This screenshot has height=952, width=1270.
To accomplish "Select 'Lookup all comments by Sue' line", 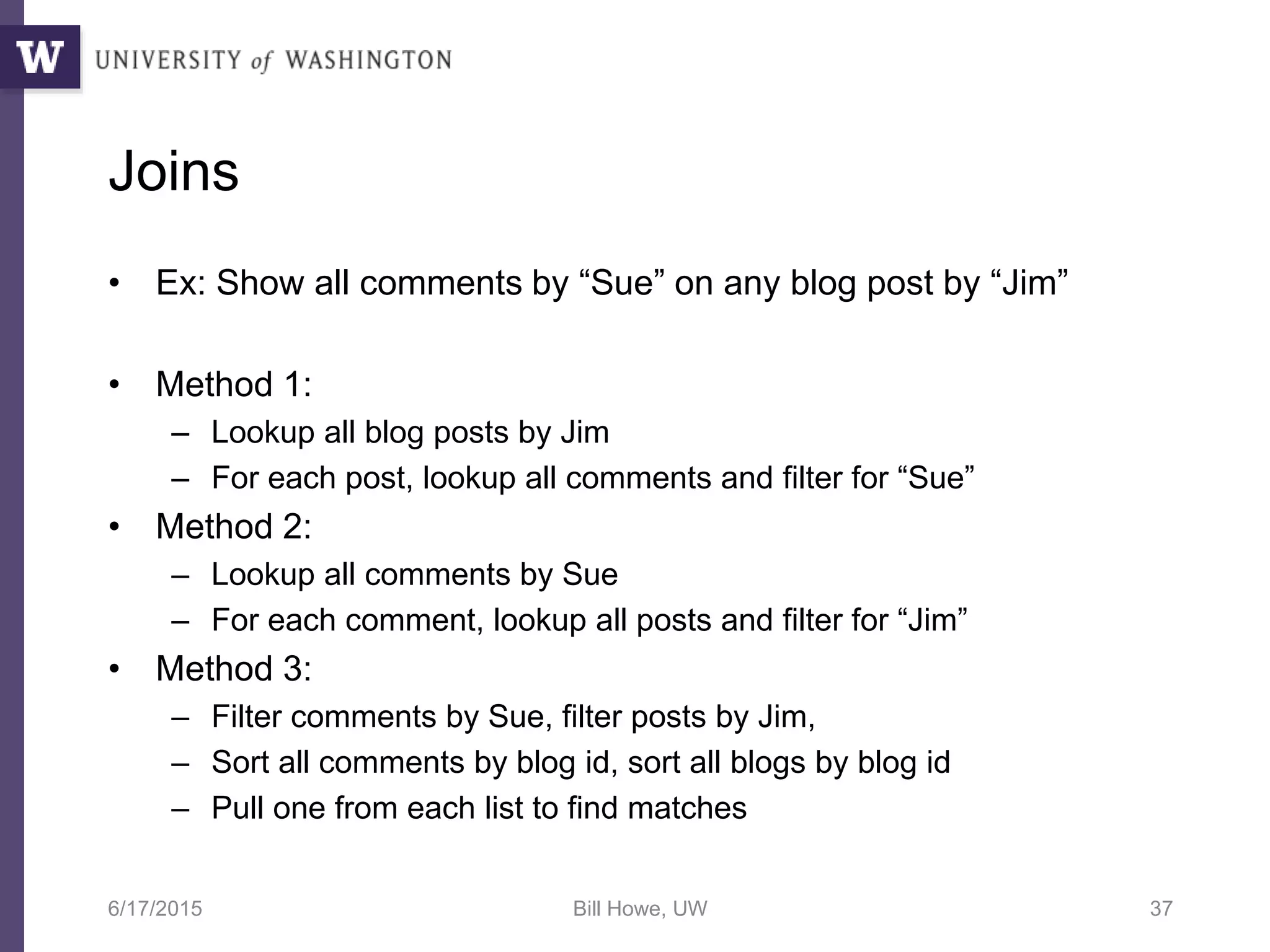I will click(414, 575).
